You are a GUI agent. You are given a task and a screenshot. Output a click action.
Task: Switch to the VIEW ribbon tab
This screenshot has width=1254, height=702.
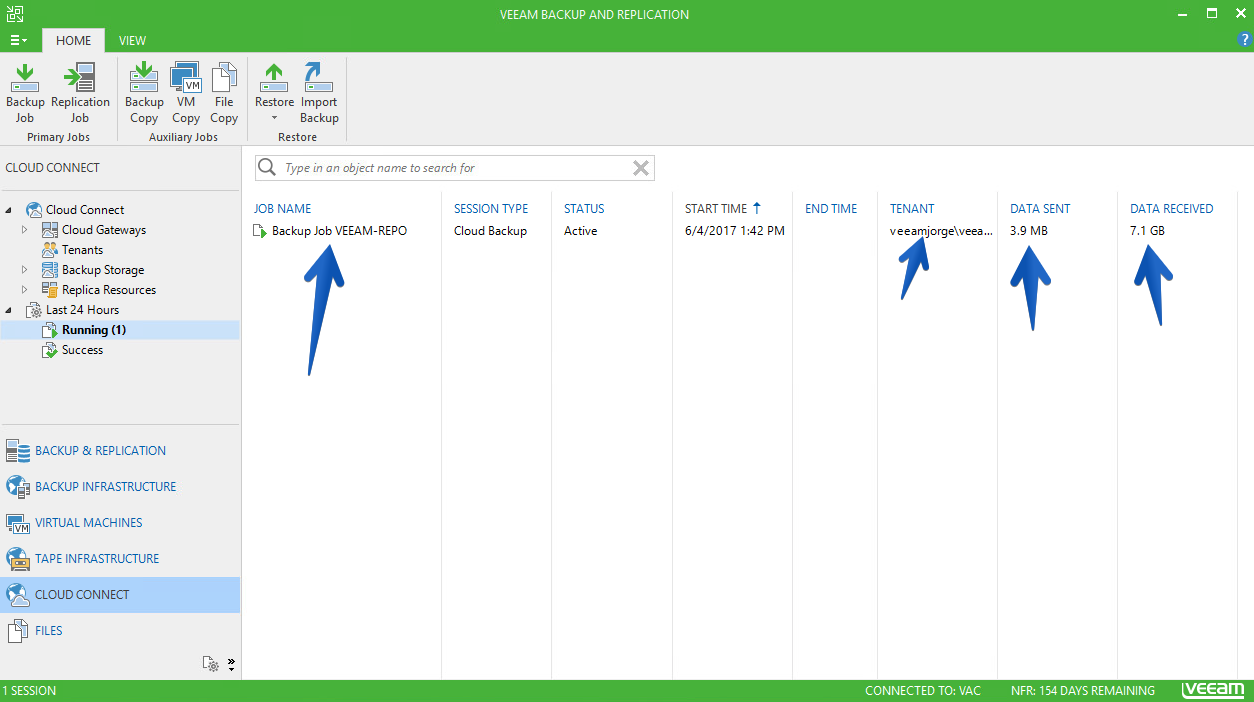[132, 40]
